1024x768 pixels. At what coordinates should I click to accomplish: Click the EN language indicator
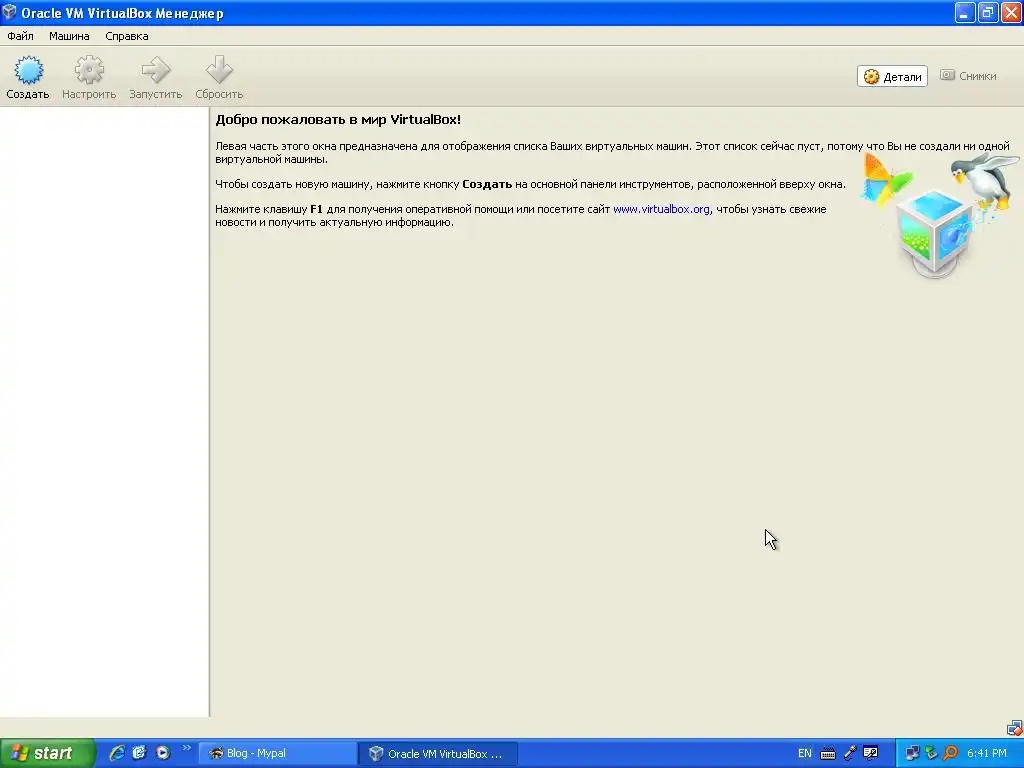(x=805, y=754)
